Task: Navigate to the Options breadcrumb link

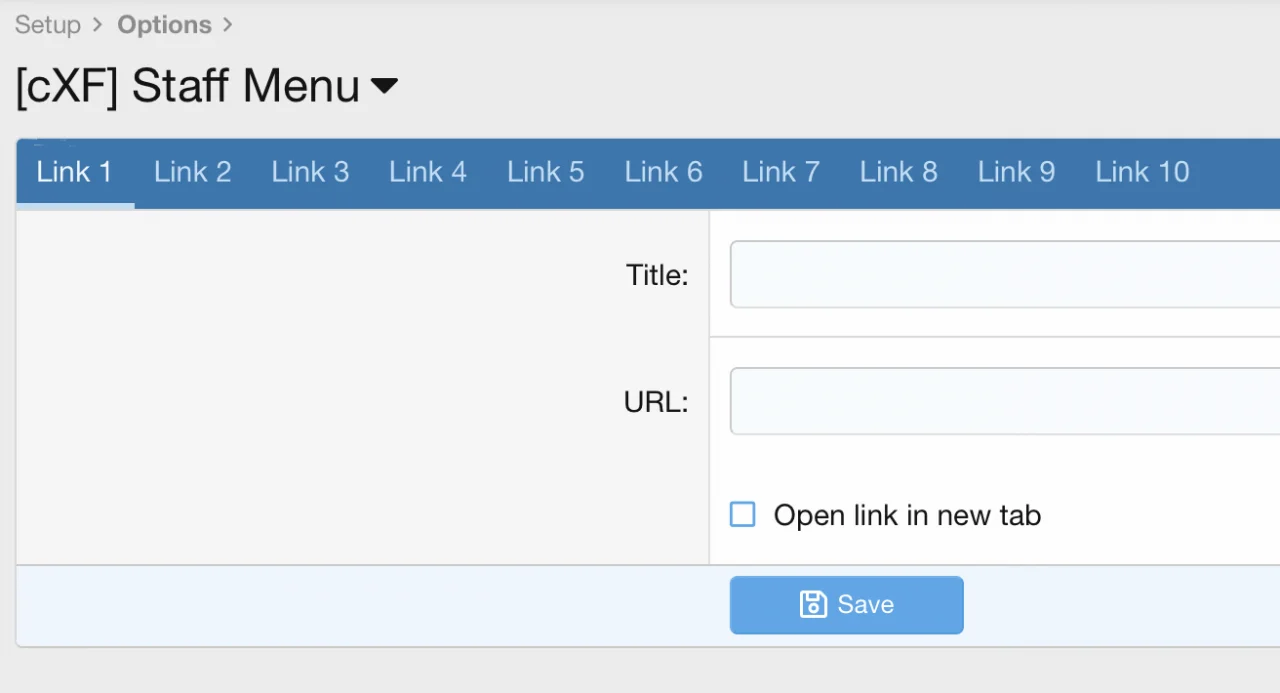Action: 164,25
